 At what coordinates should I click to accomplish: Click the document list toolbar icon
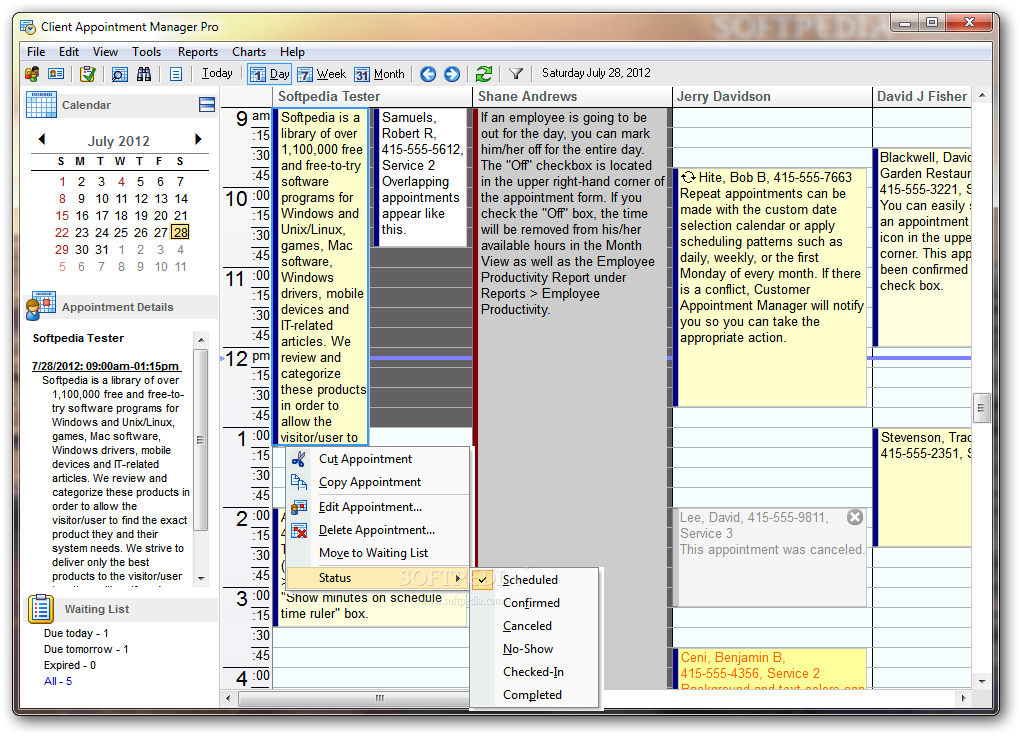(x=176, y=74)
